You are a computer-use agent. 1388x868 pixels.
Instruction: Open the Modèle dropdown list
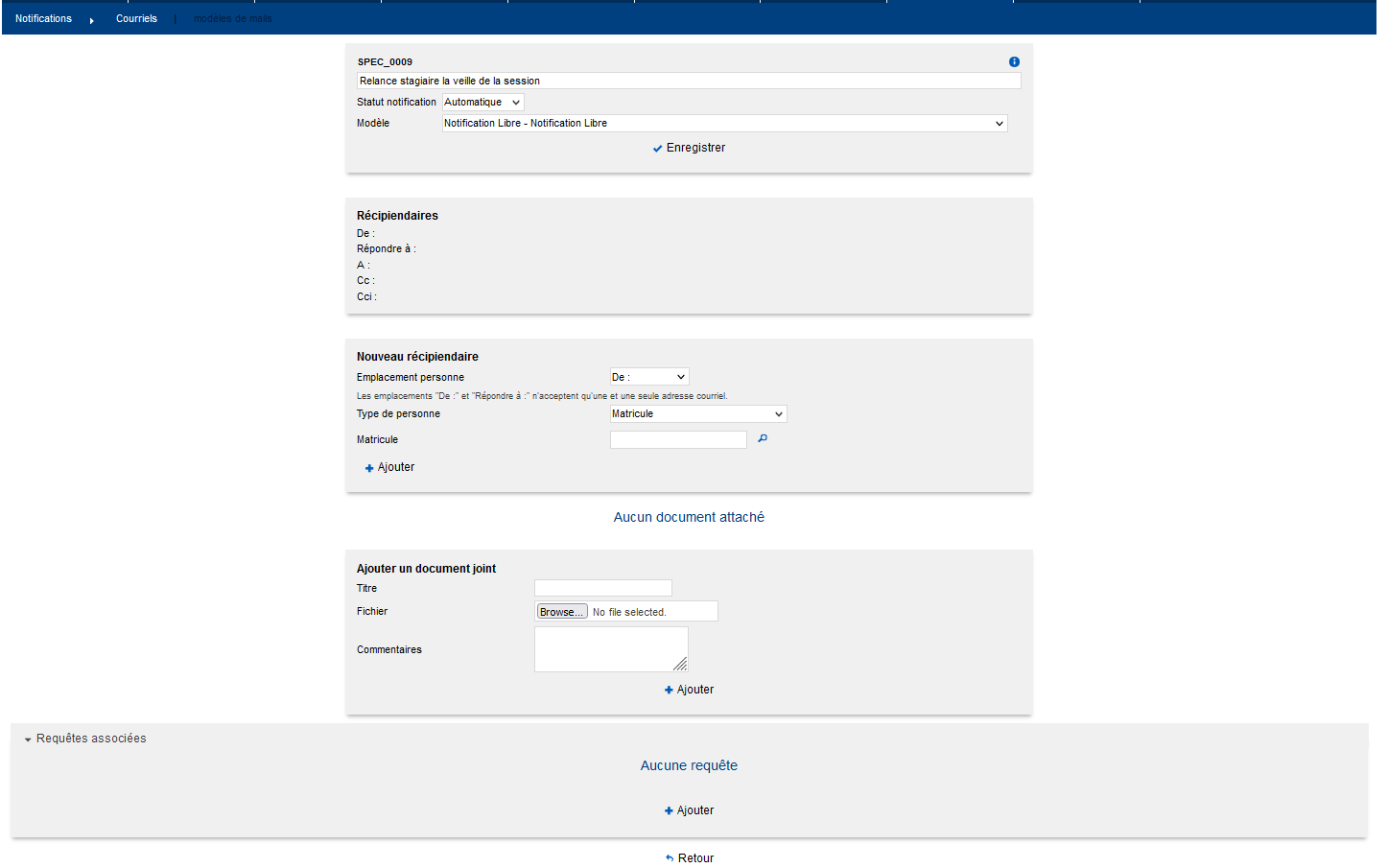point(724,124)
